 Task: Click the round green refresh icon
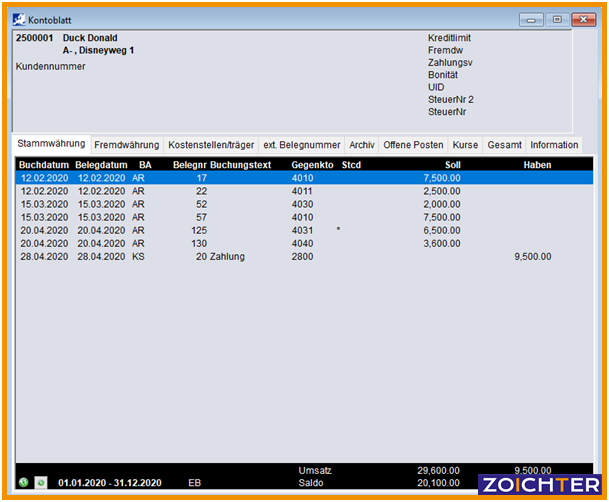(x=24, y=482)
